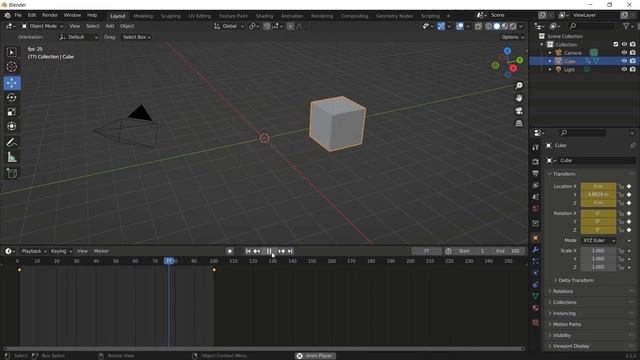The height and width of the screenshot is (360, 640).
Task: Jump to next keyframe
Action: pos(282,251)
